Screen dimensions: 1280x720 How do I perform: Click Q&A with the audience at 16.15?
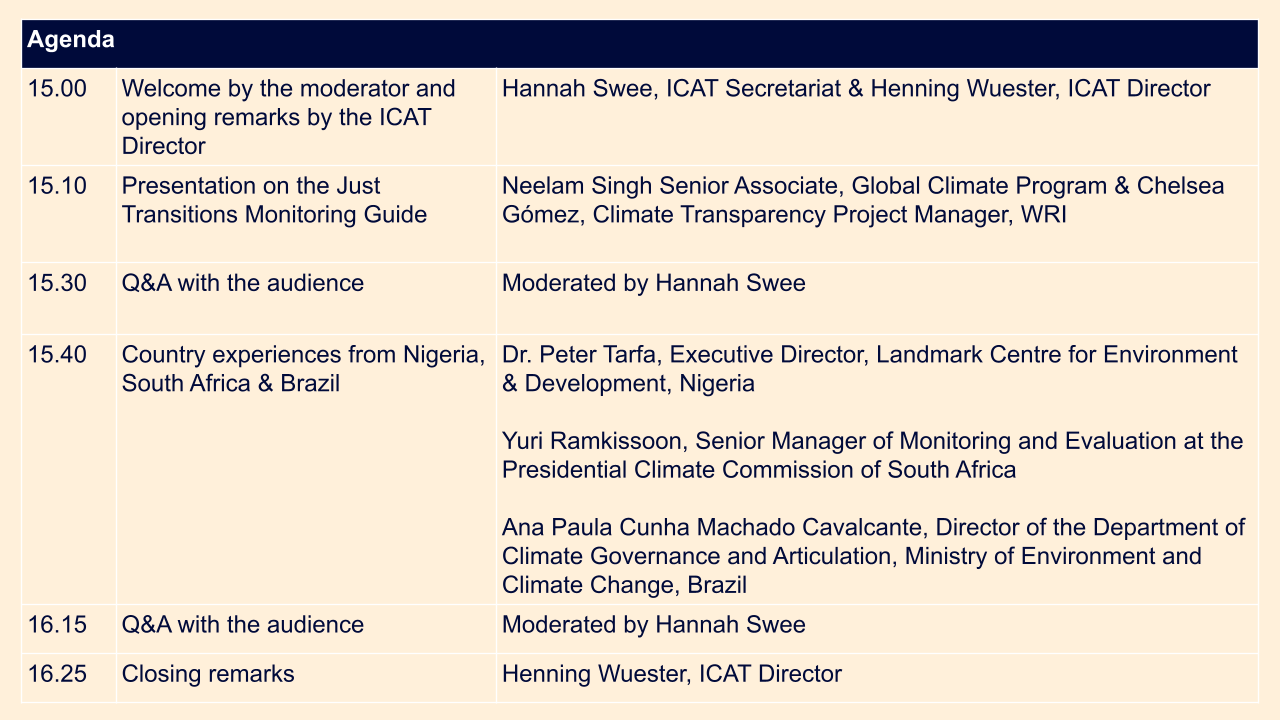(243, 625)
